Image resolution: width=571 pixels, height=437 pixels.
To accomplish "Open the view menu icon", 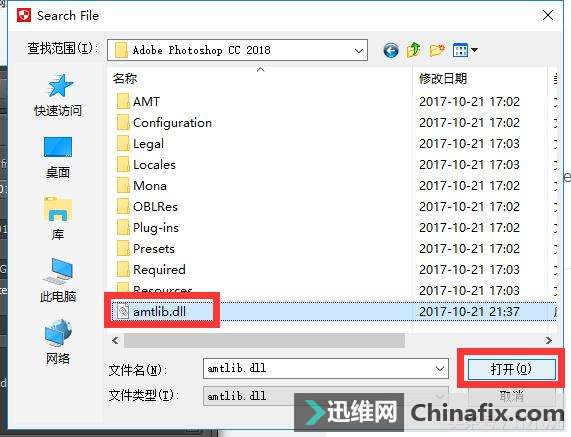I will (x=465, y=50).
